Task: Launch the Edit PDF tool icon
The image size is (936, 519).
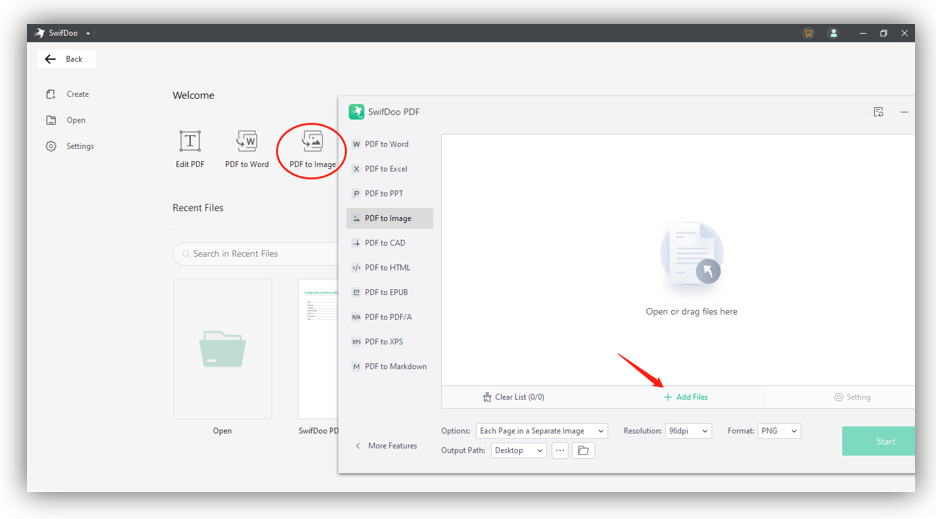Action: [x=190, y=149]
